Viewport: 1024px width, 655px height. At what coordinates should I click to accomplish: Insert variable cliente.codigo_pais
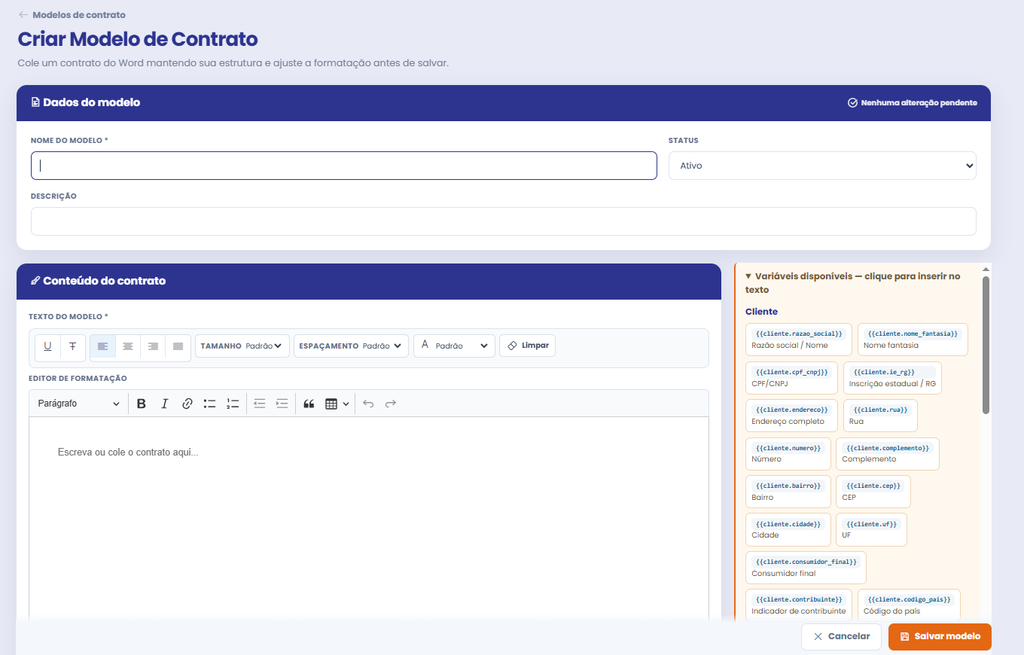909,605
